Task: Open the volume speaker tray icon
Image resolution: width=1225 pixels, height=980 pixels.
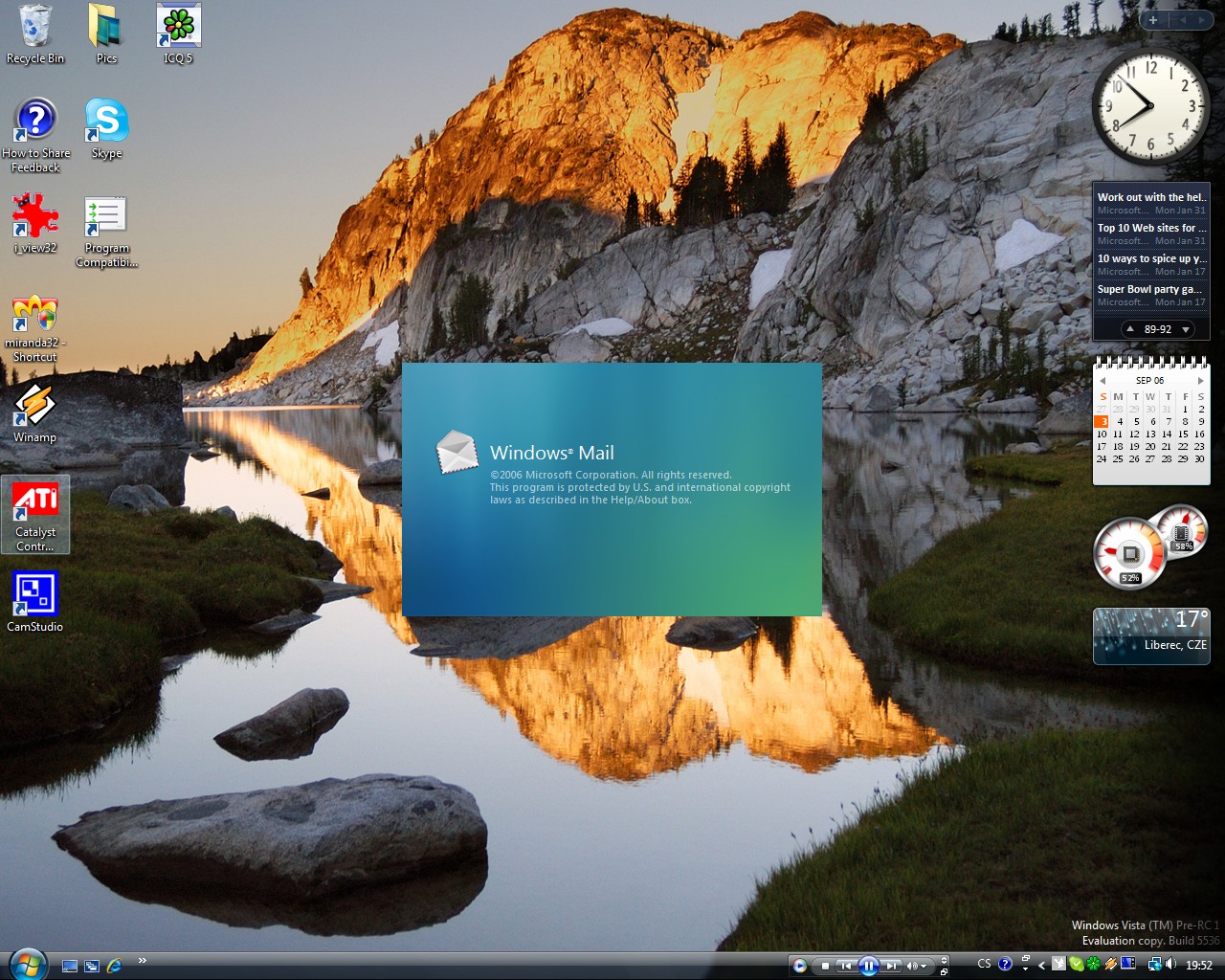Action: [x=1171, y=964]
